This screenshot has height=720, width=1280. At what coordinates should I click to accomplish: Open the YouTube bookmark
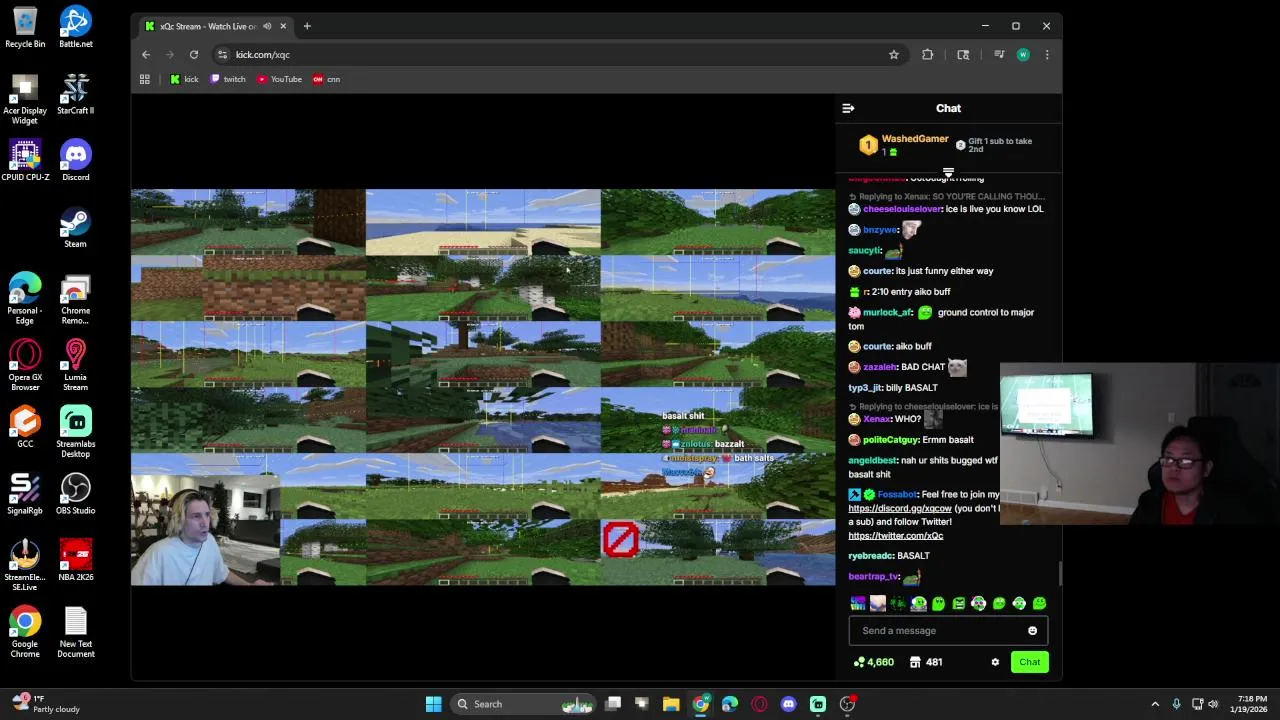[x=279, y=79]
